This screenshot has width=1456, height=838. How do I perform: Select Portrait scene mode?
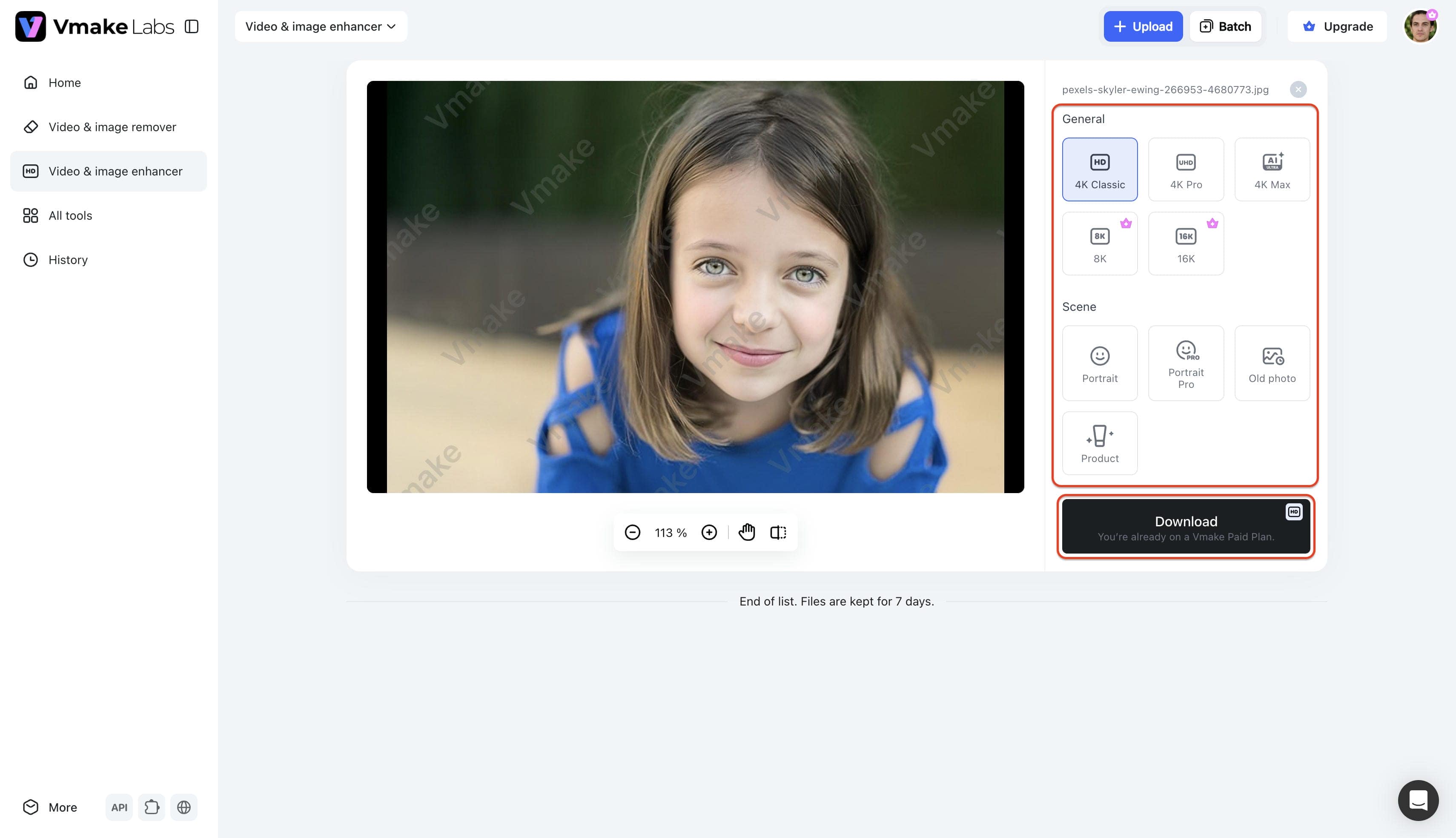1099,364
